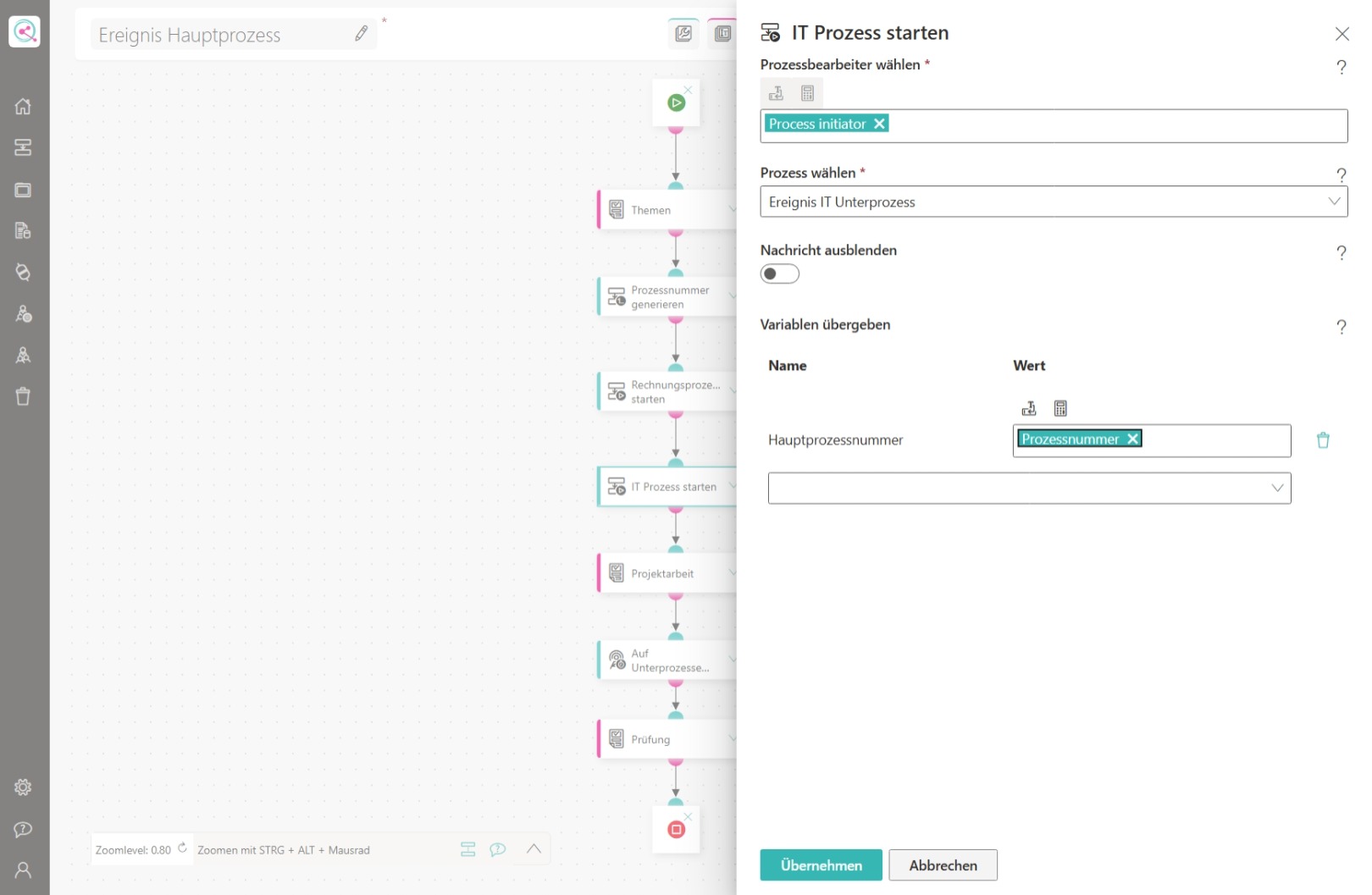Open the settings gear in the sidebar

coord(23,787)
